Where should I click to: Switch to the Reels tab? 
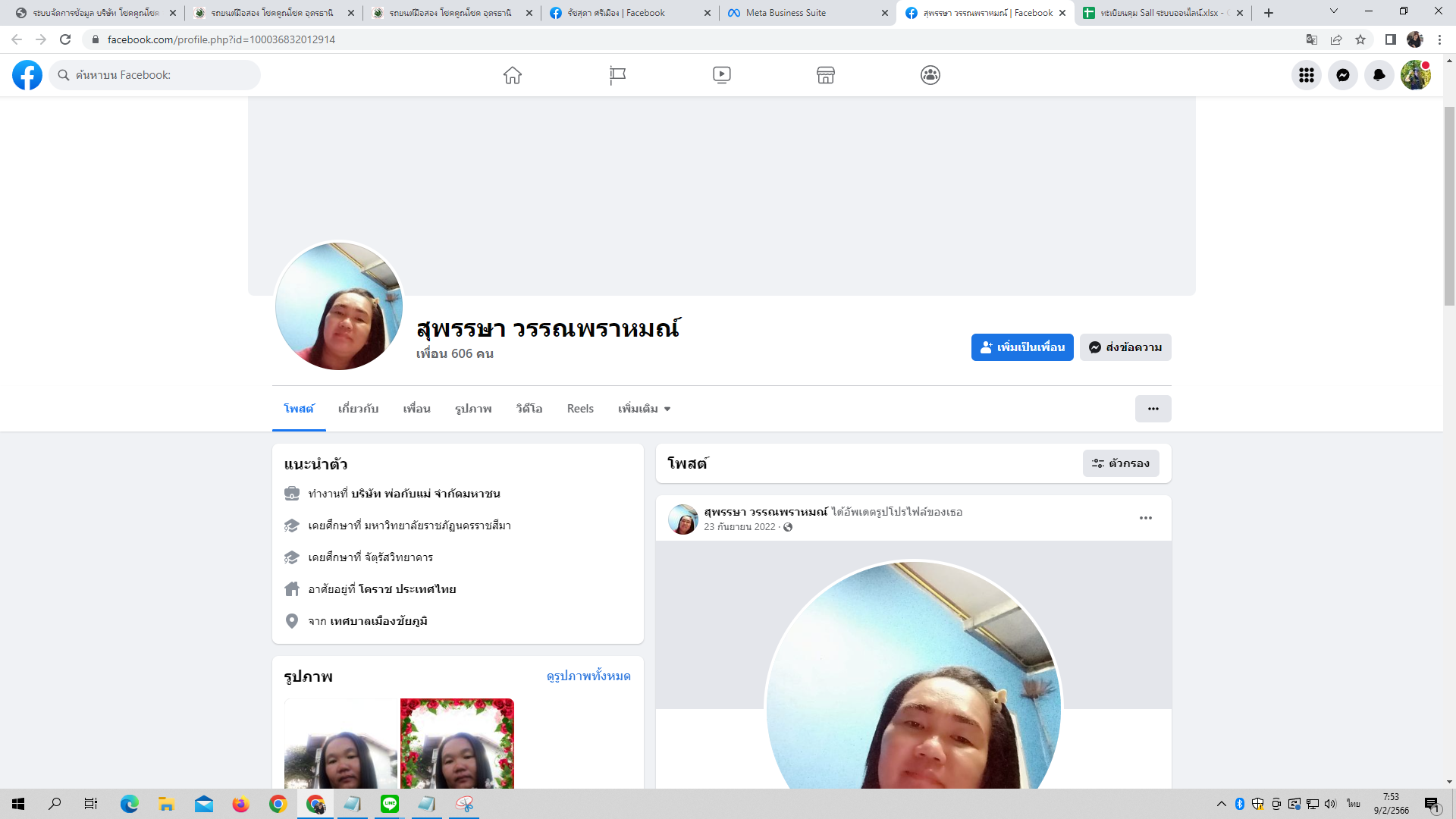pyautogui.click(x=580, y=409)
